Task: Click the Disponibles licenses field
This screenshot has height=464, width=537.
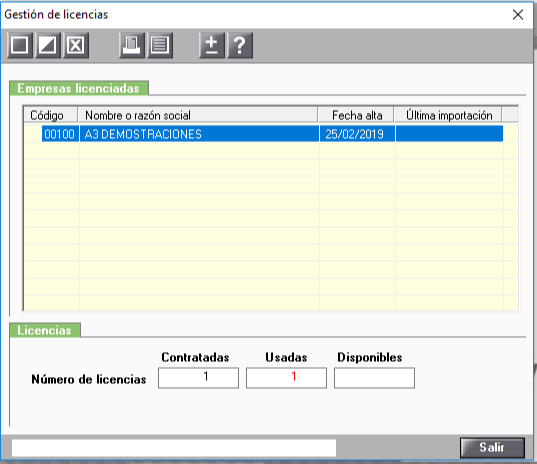Action: 374,378
